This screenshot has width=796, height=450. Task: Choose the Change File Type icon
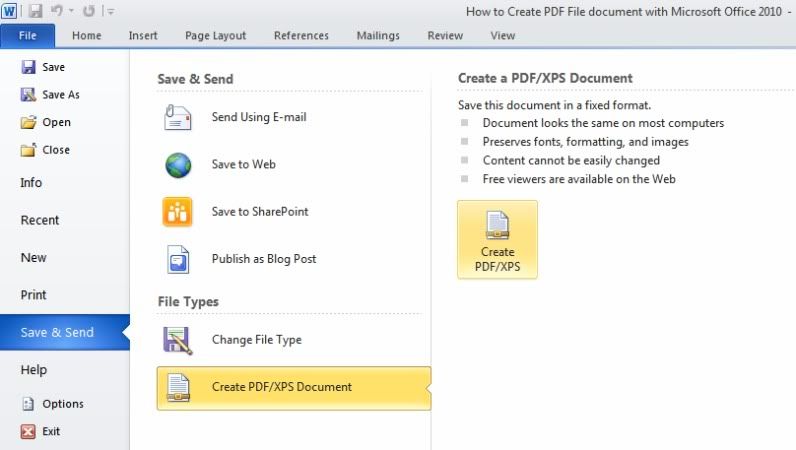[178, 340]
